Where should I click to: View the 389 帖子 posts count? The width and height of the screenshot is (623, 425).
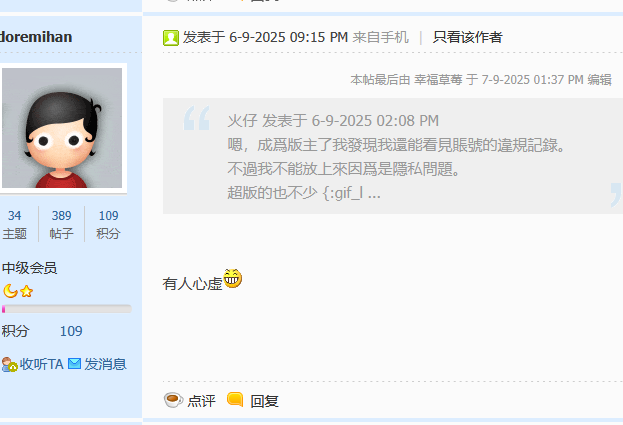coord(61,224)
